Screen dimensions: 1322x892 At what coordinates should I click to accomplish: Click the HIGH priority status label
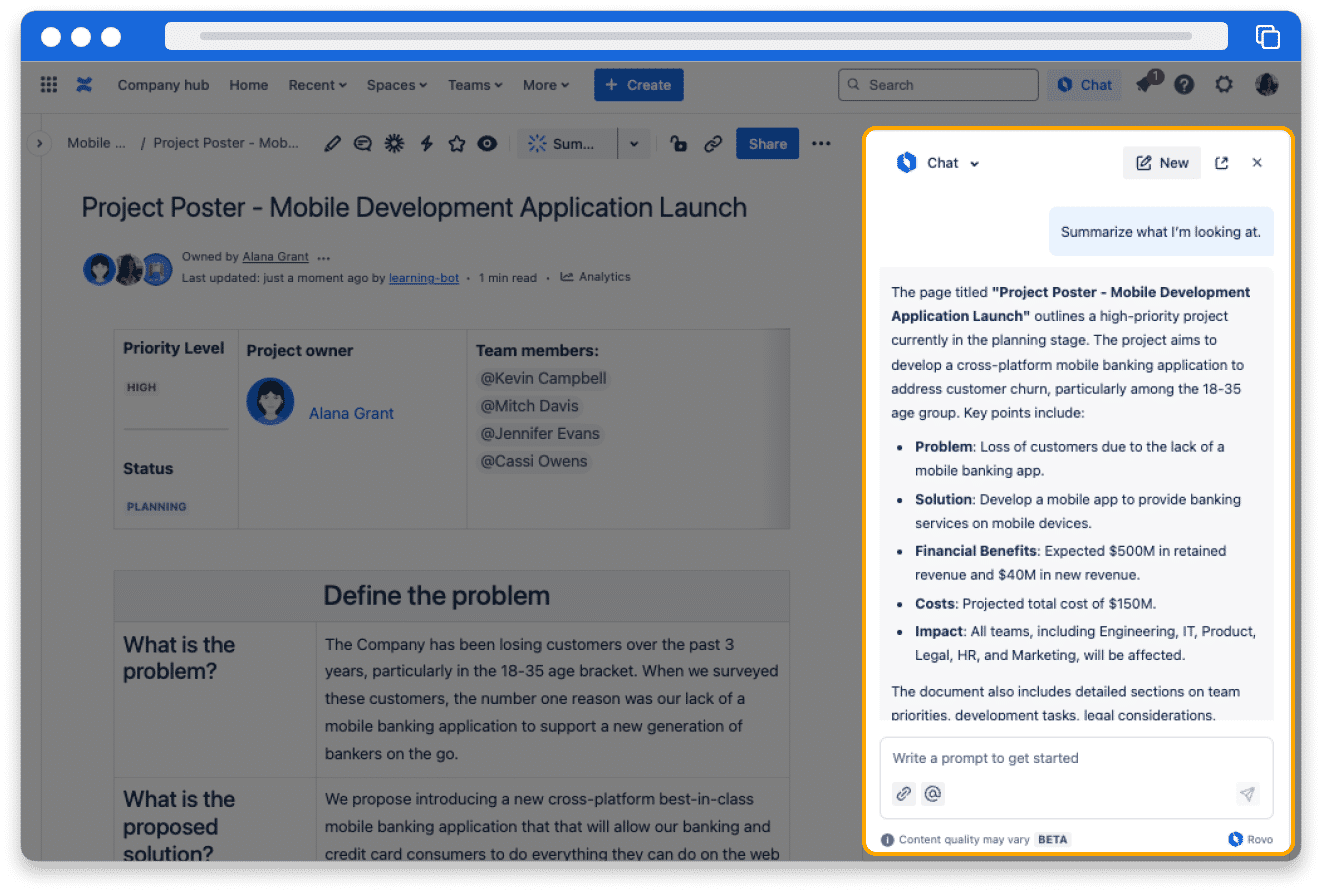[x=141, y=387]
